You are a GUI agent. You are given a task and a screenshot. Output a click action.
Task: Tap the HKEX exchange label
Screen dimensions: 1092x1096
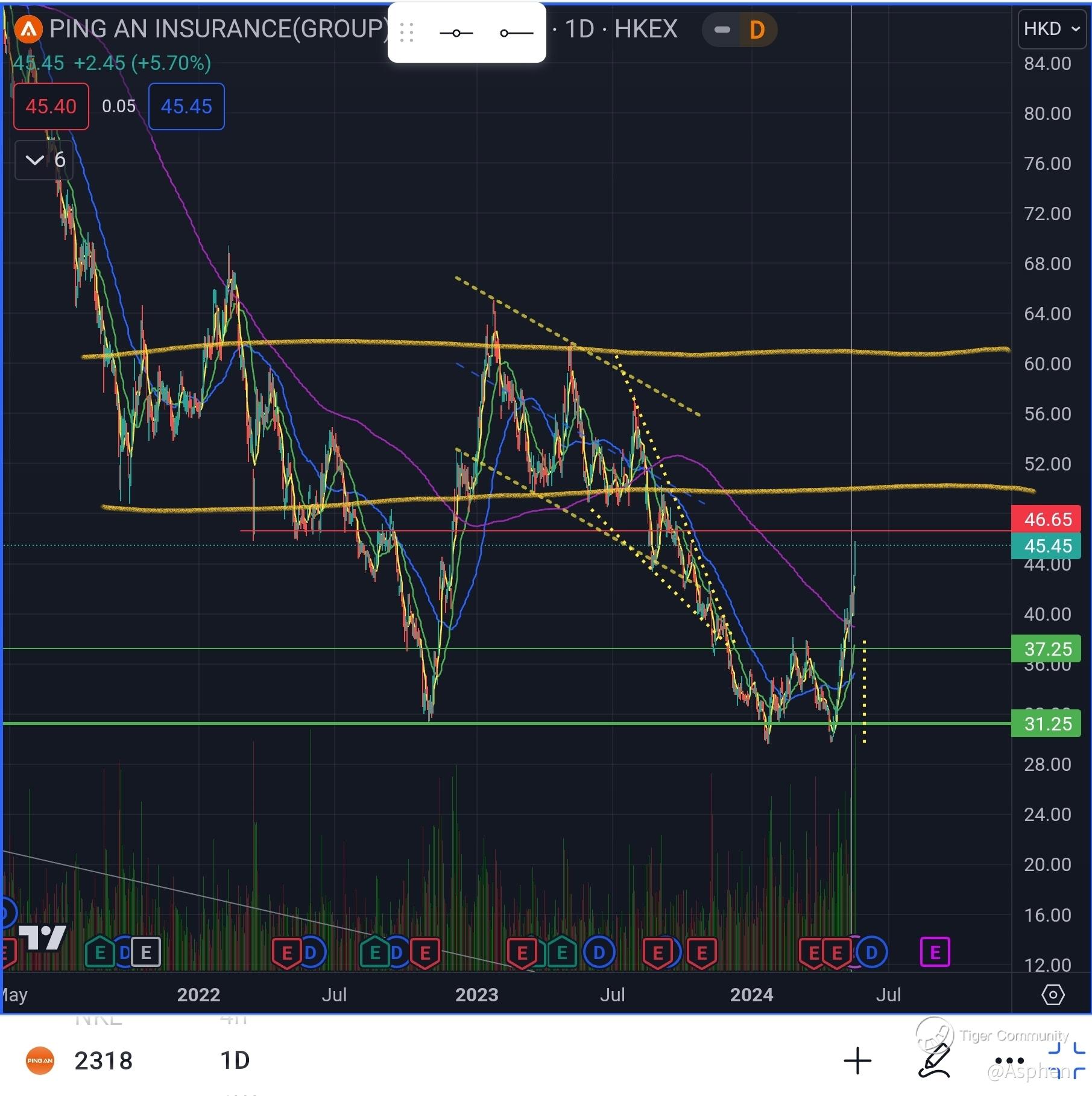[x=646, y=29]
